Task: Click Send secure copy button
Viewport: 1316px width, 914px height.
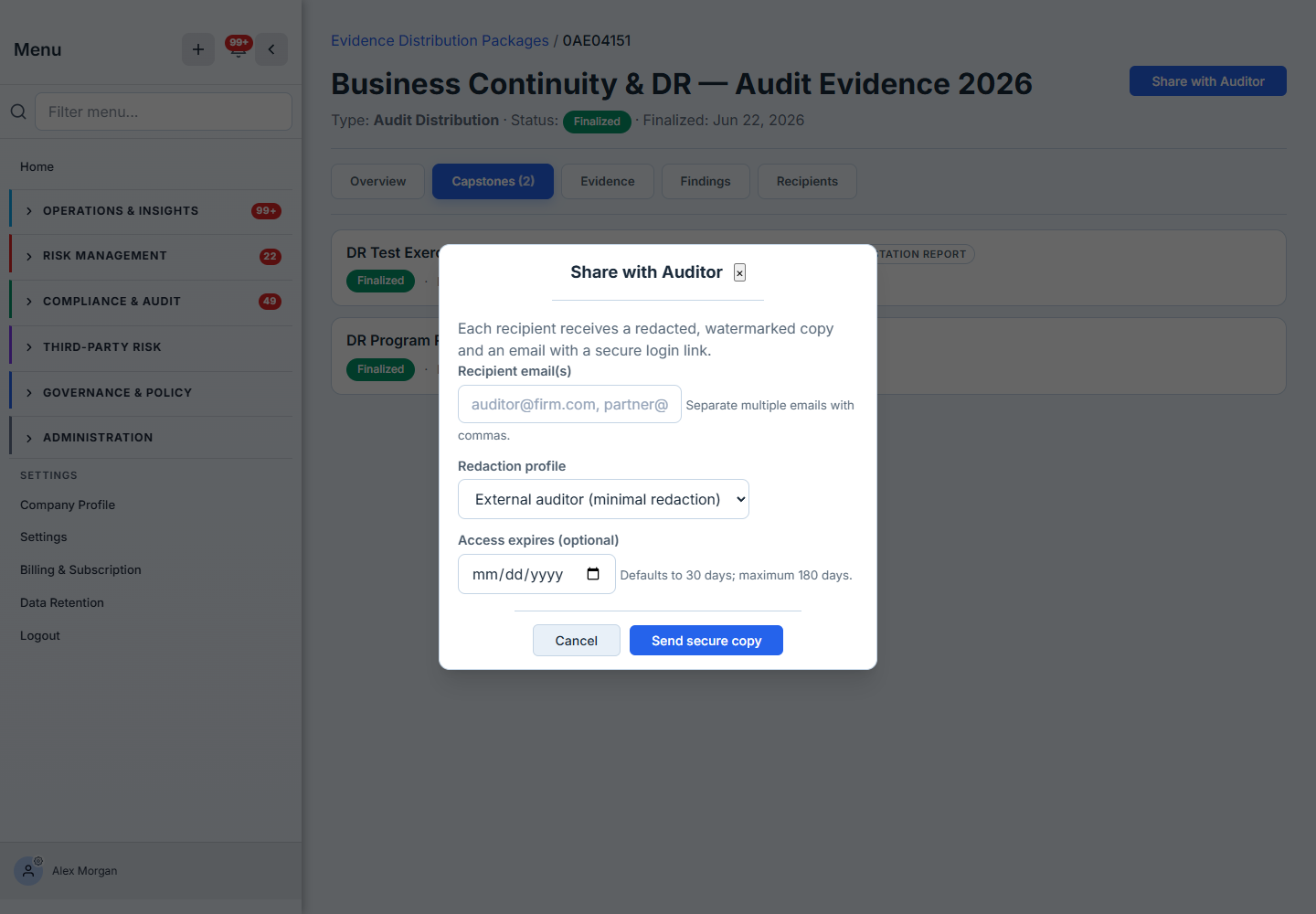Action: point(706,641)
